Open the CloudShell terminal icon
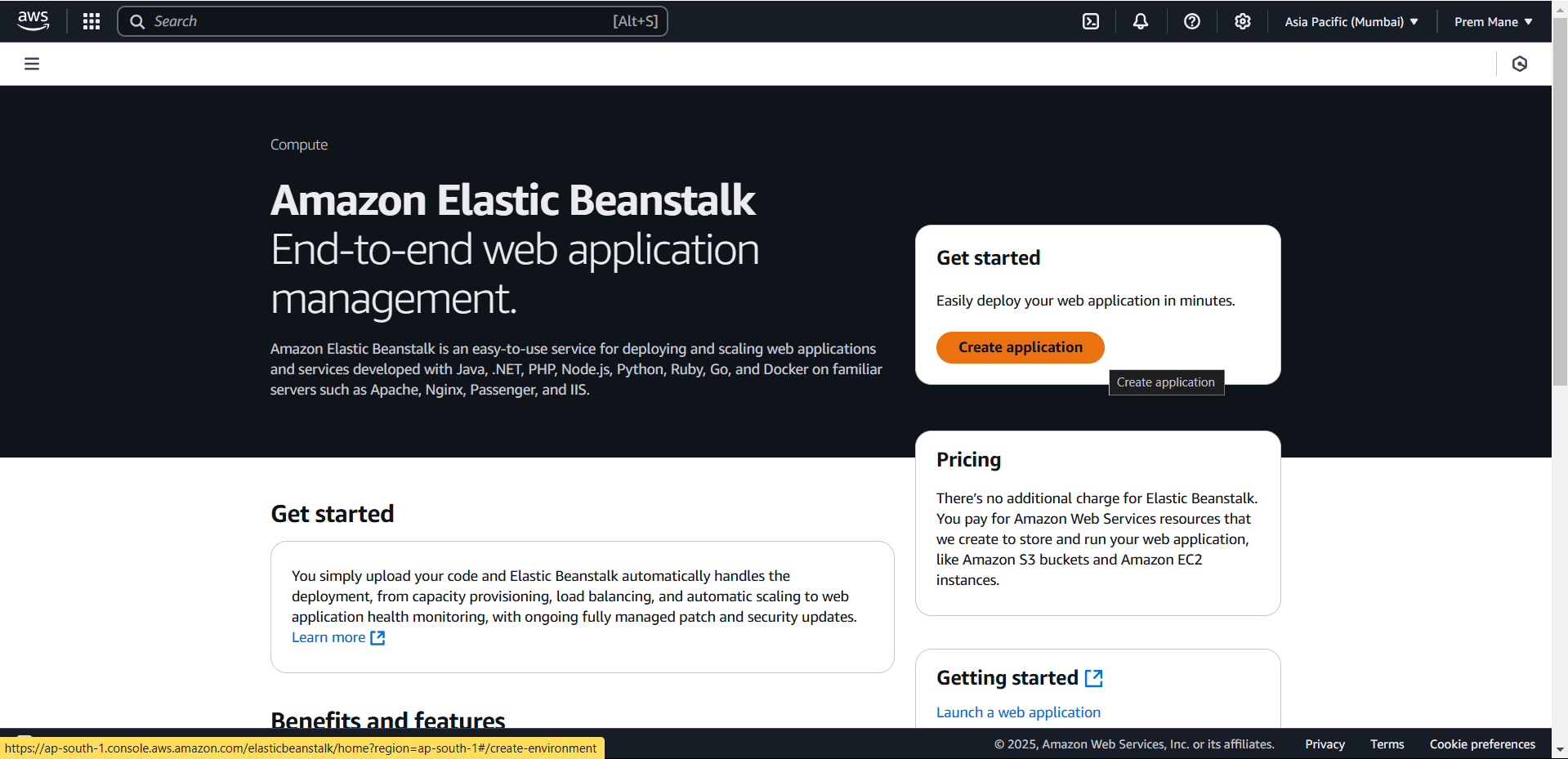 point(1091,21)
